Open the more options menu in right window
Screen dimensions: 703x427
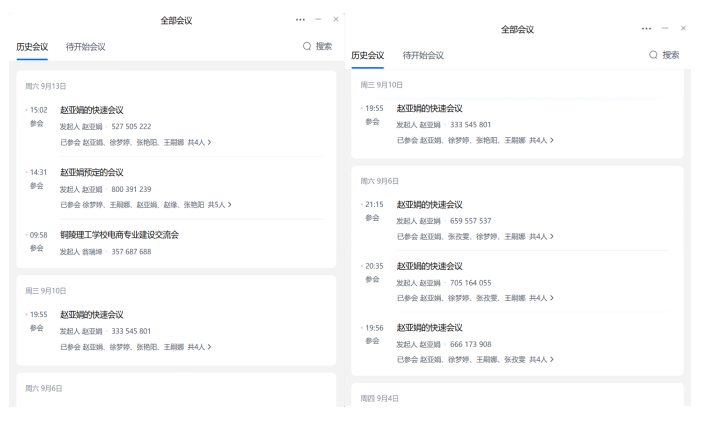646,28
